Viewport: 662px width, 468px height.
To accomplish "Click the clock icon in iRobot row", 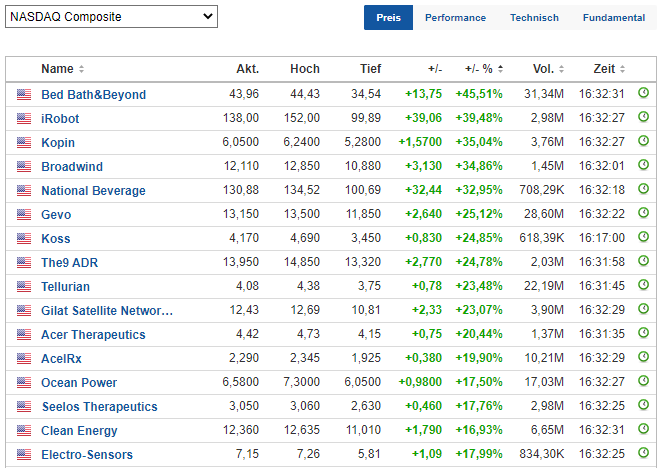I will (643, 118).
